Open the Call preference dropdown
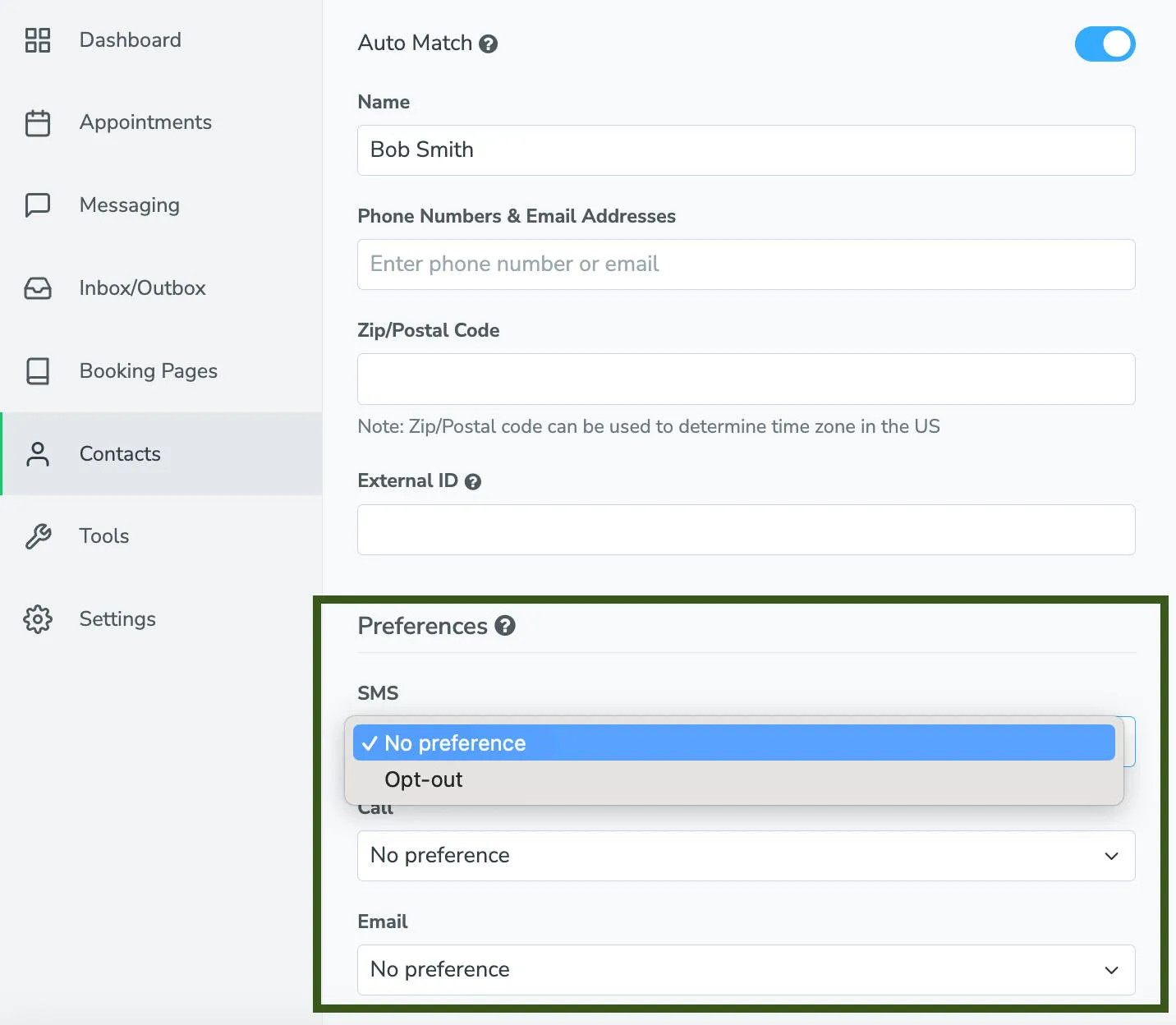 pyautogui.click(x=746, y=856)
